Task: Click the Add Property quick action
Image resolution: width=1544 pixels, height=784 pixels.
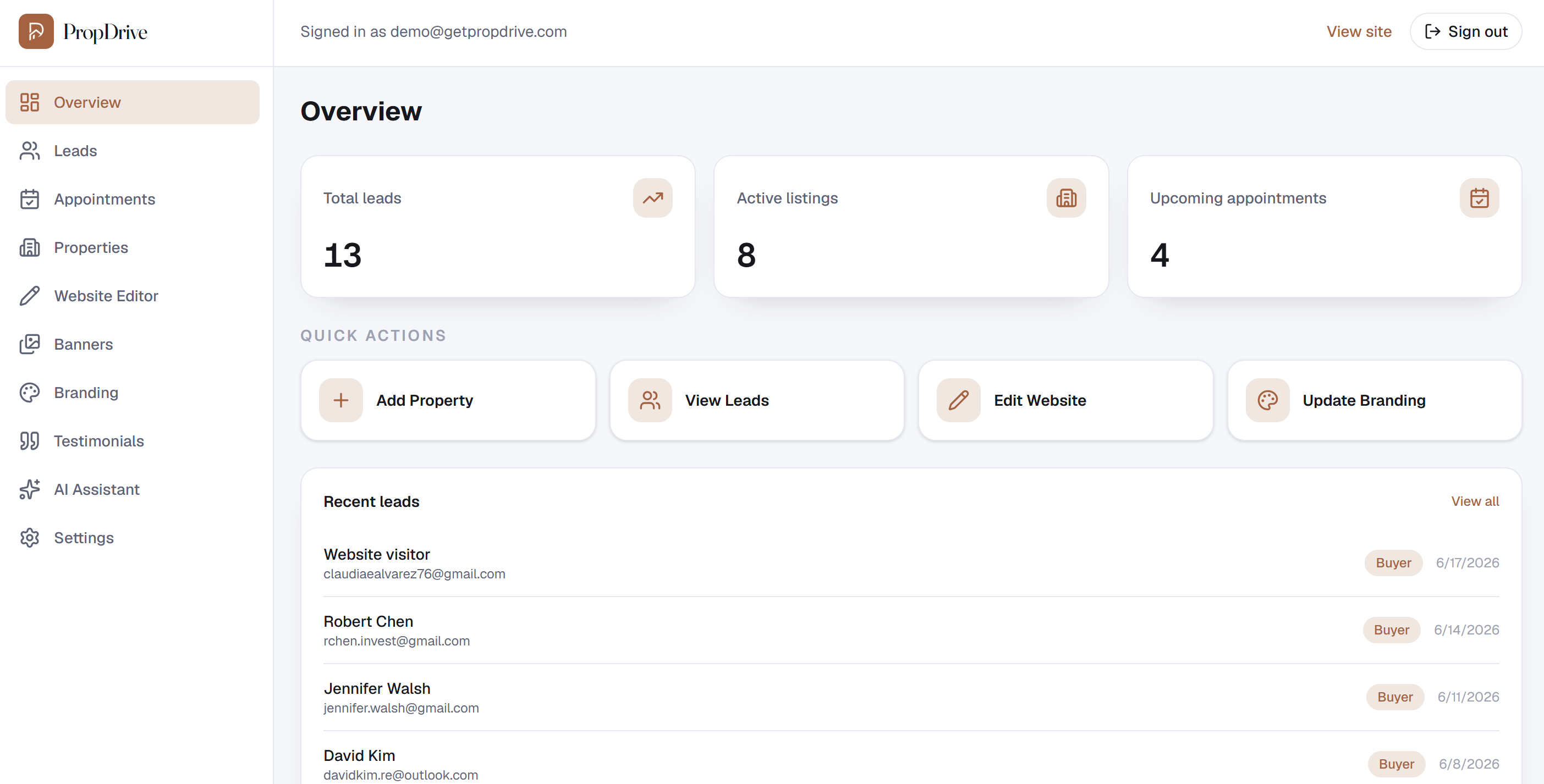Action: [448, 400]
